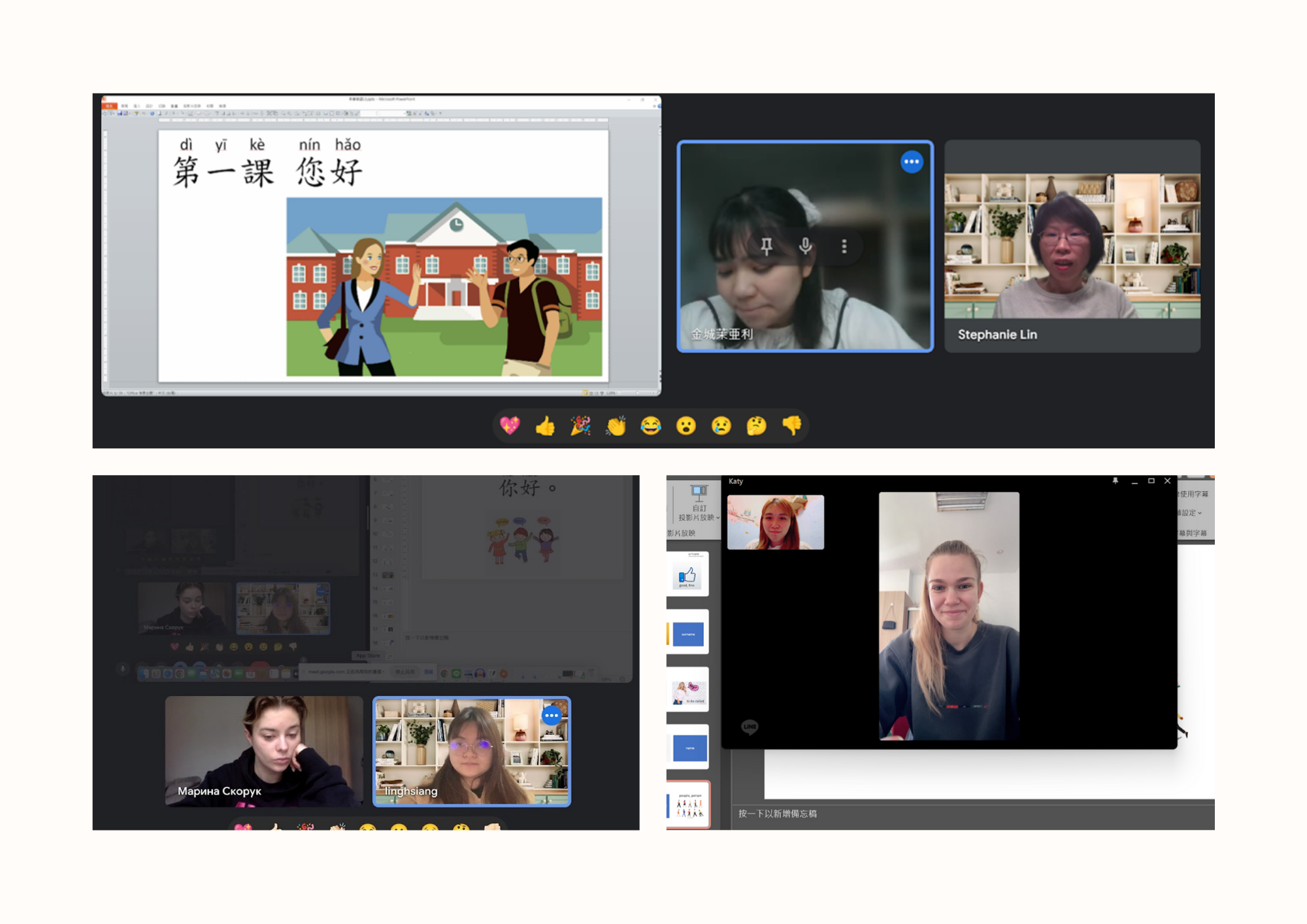This screenshot has height=924, width=1307.
Task: Send the thinking face reaction
Action: pyautogui.click(x=757, y=426)
